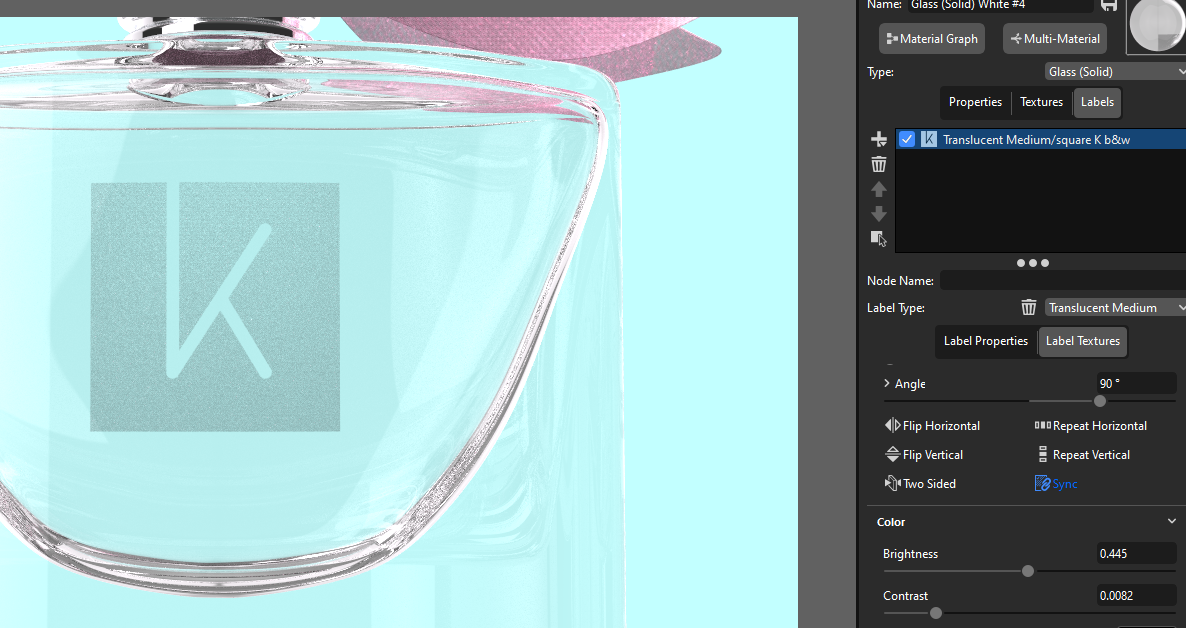1186x628 pixels.
Task: Duplicate the label with the copy icon
Action: click(877, 237)
